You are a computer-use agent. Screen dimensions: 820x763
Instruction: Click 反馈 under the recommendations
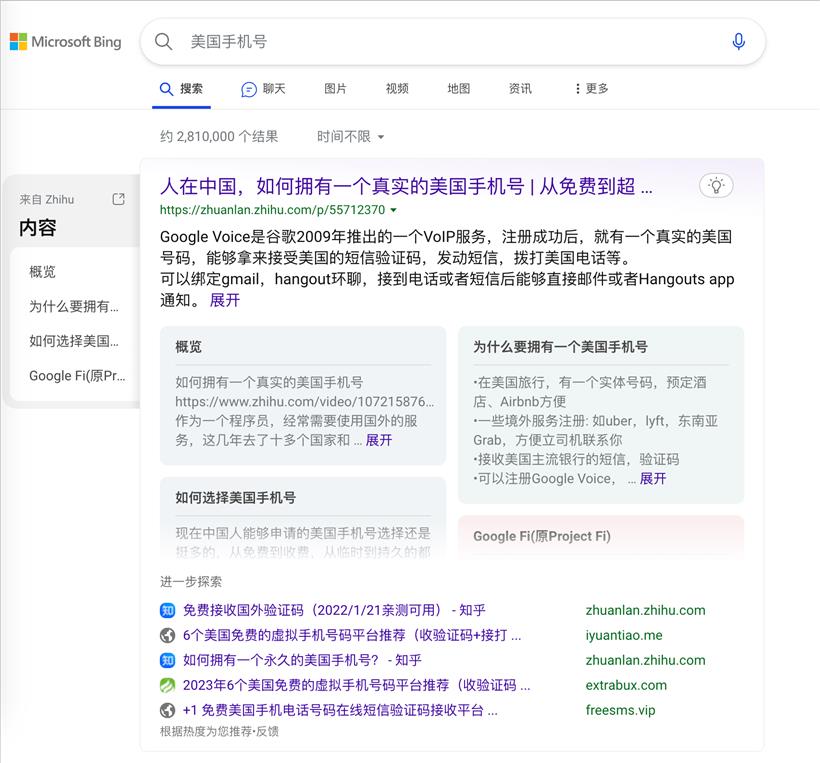pos(267,731)
